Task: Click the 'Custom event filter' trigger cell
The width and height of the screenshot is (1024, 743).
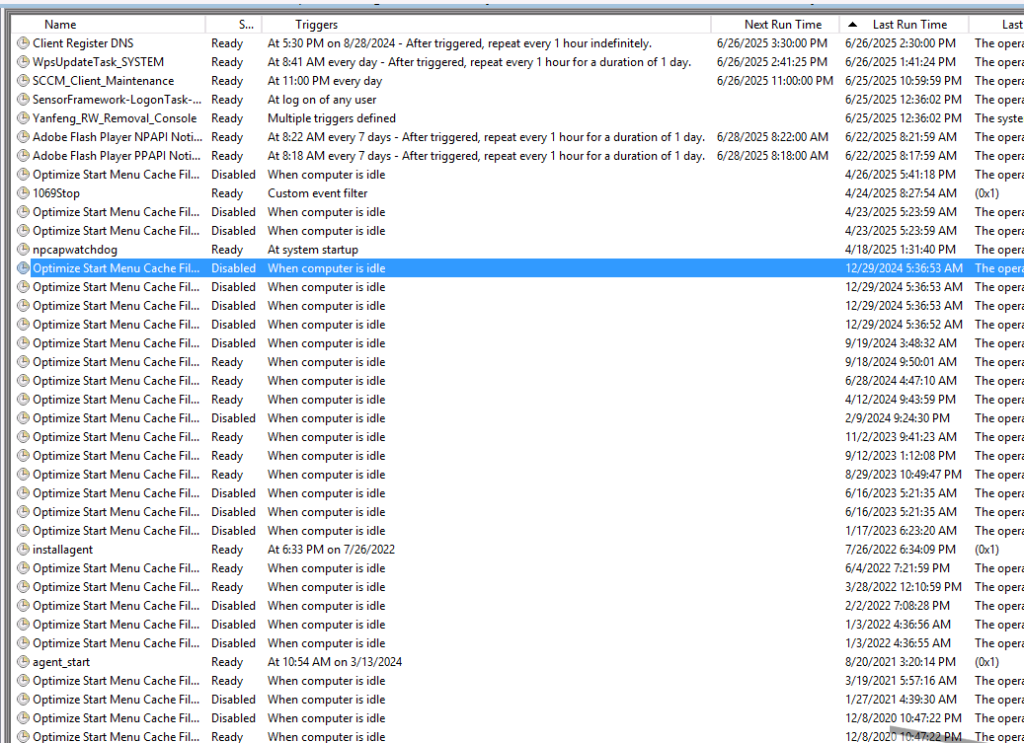Action: pyautogui.click(x=317, y=193)
